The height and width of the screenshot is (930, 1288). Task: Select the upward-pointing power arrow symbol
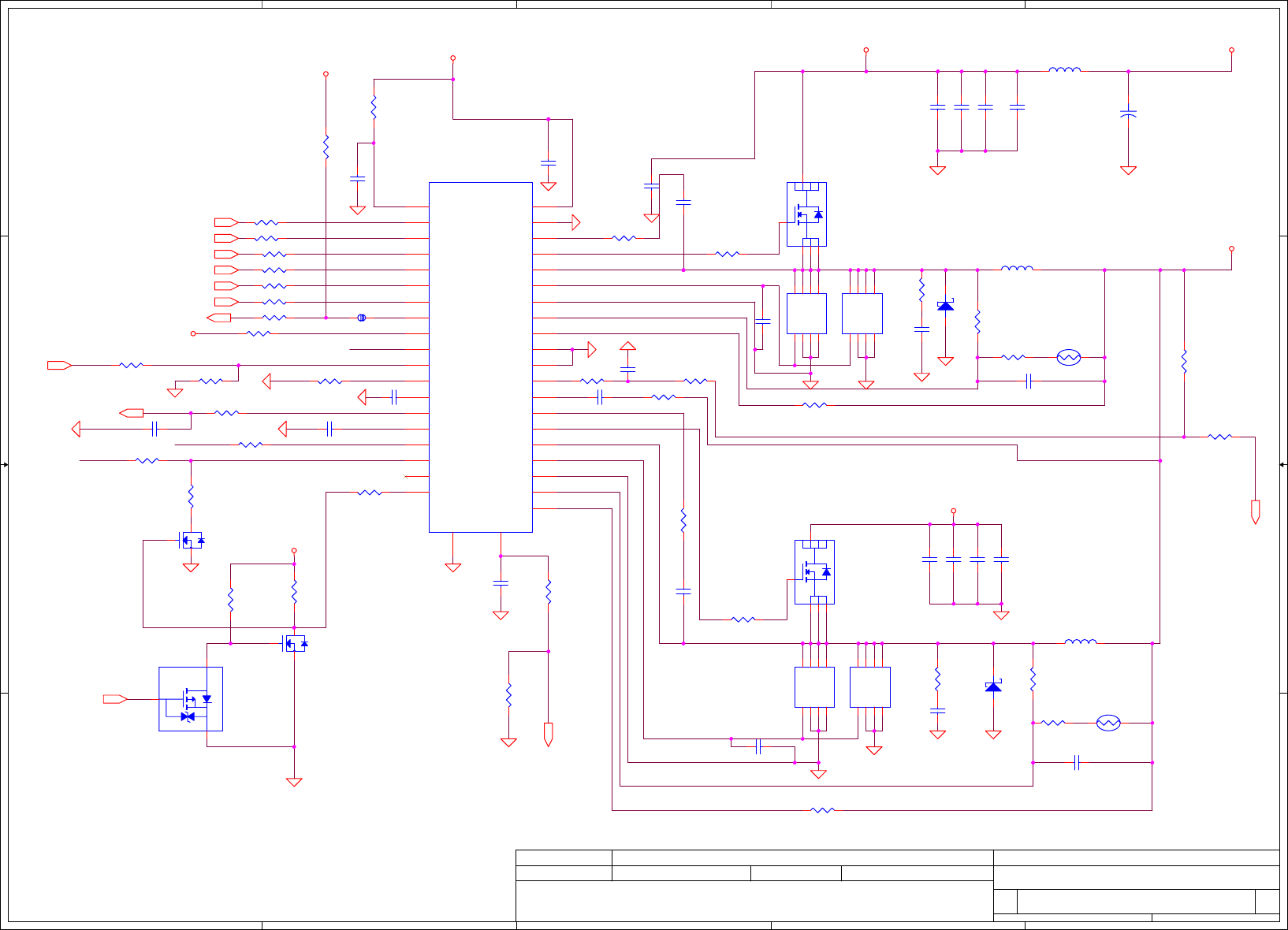[x=627, y=346]
